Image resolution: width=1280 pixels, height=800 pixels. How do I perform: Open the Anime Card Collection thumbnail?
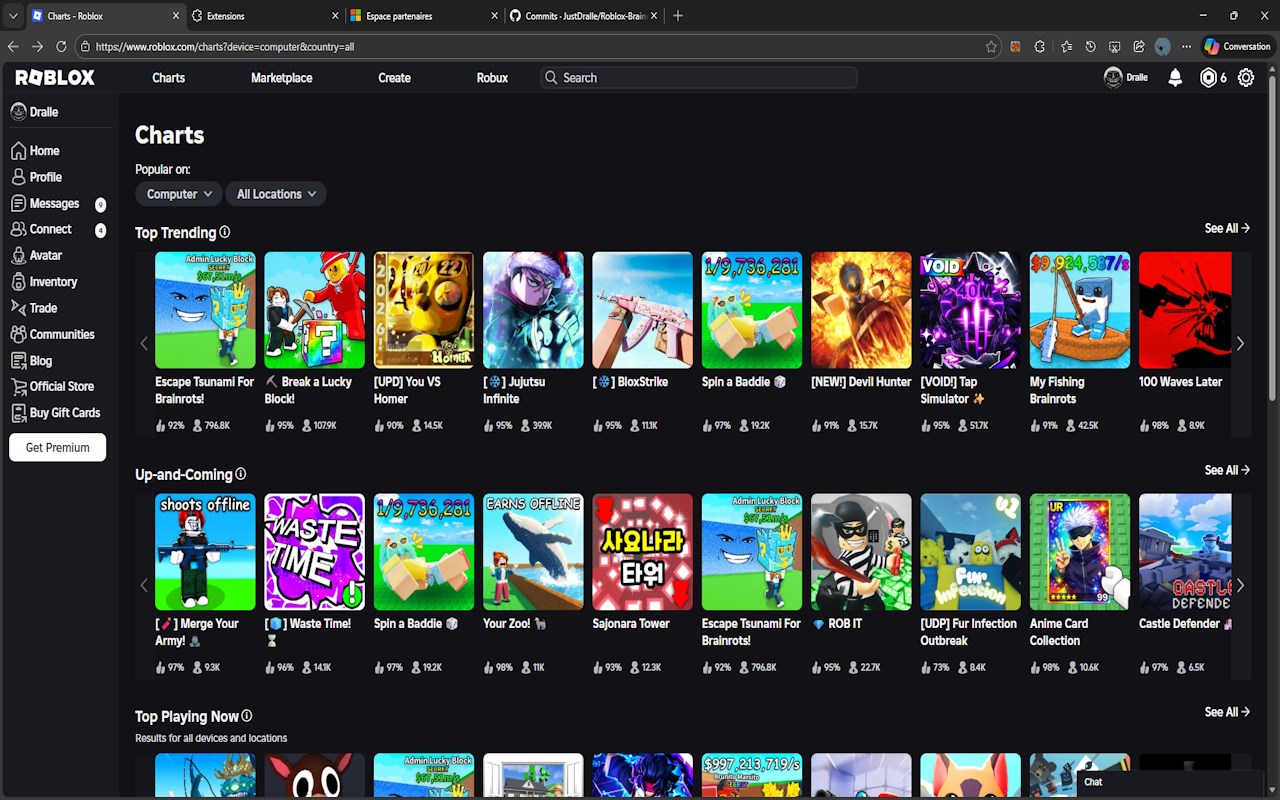(x=1080, y=552)
